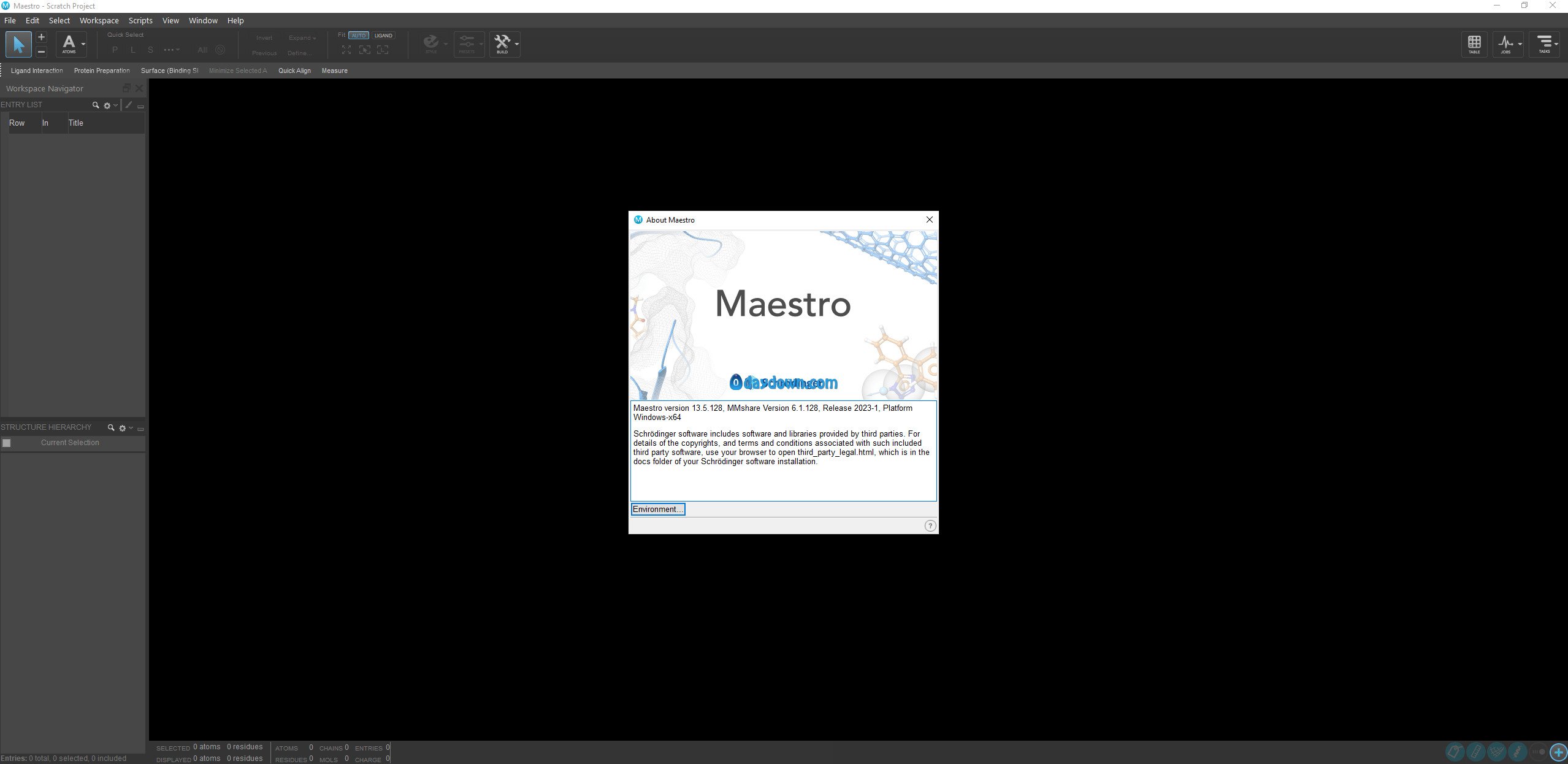The width and height of the screenshot is (1568, 764).
Task: Click Invert selection
Action: click(264, 38)
